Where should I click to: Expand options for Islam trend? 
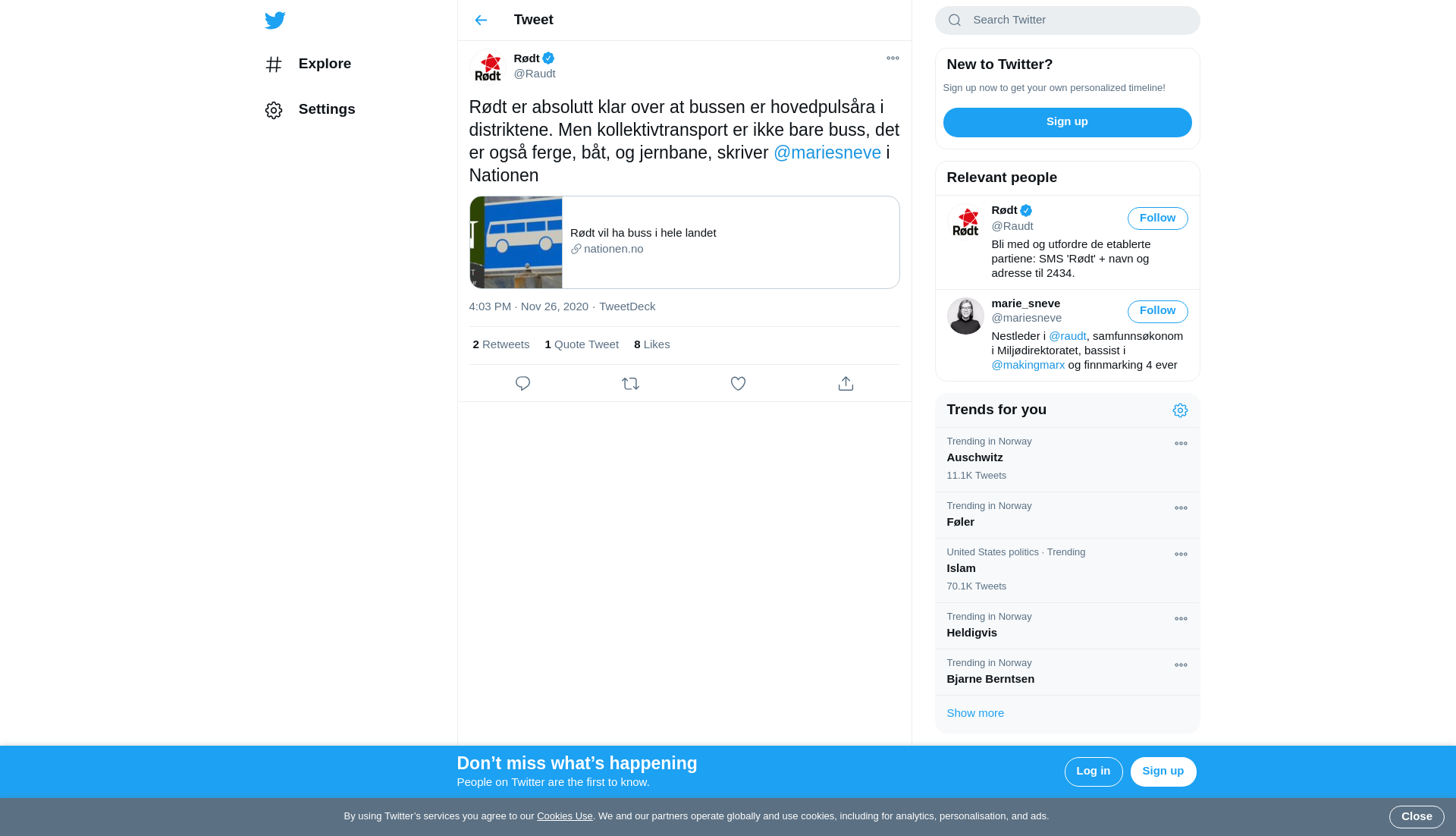click(x=1181, y=555)
